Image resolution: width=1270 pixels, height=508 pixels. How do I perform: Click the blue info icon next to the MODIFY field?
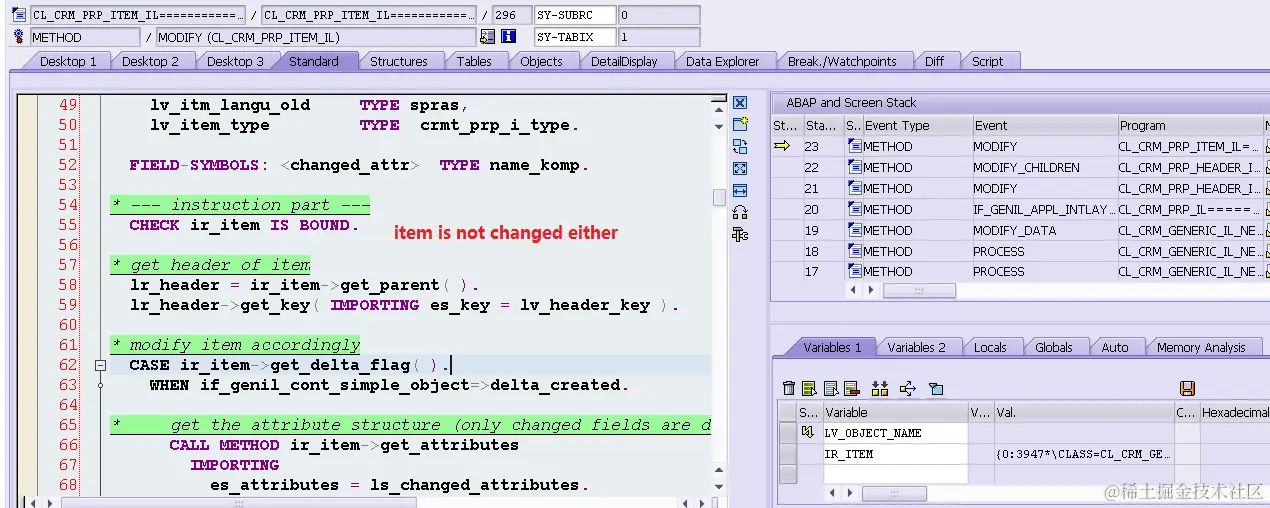click(508, 37)
